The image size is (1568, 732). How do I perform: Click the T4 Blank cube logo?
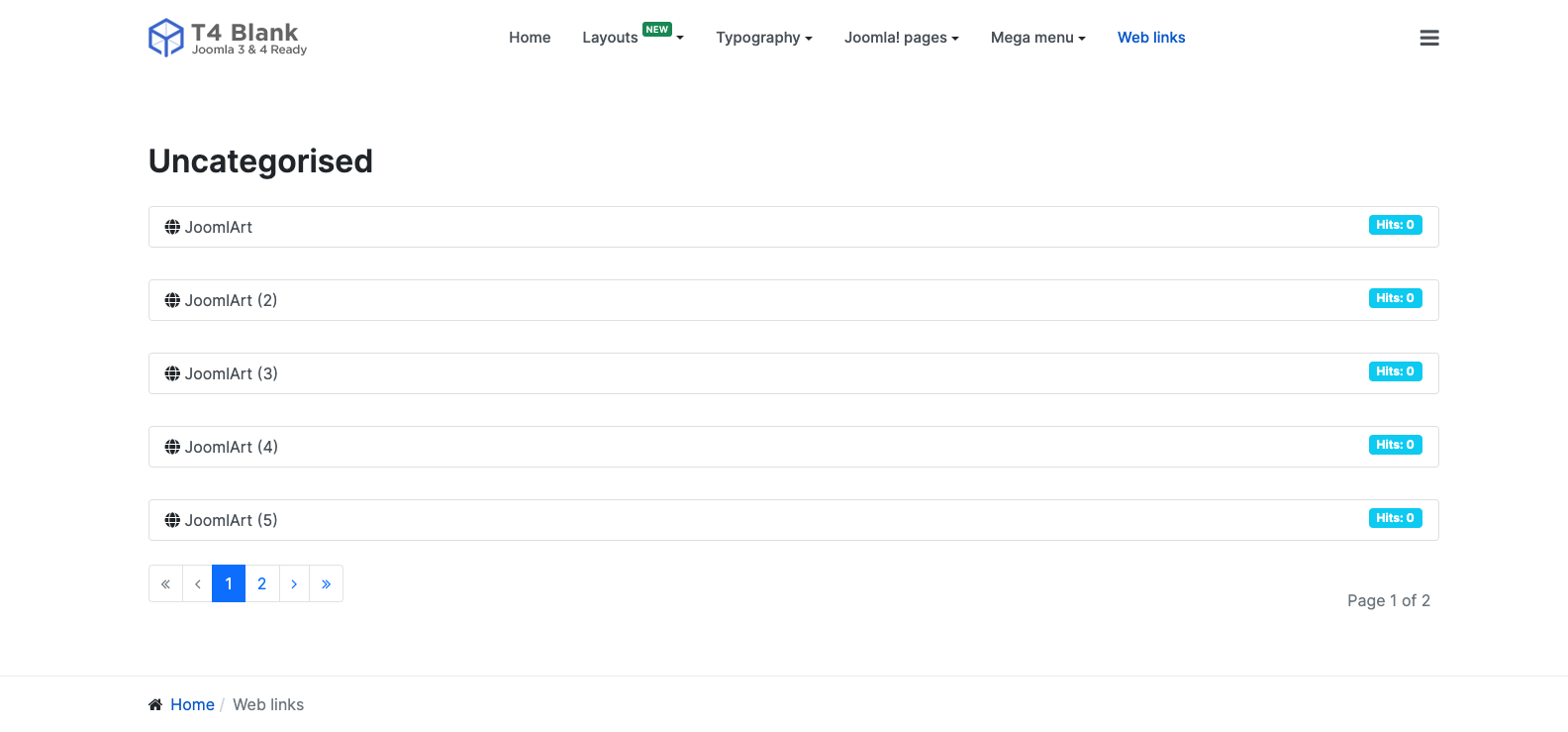pos(165,38)
